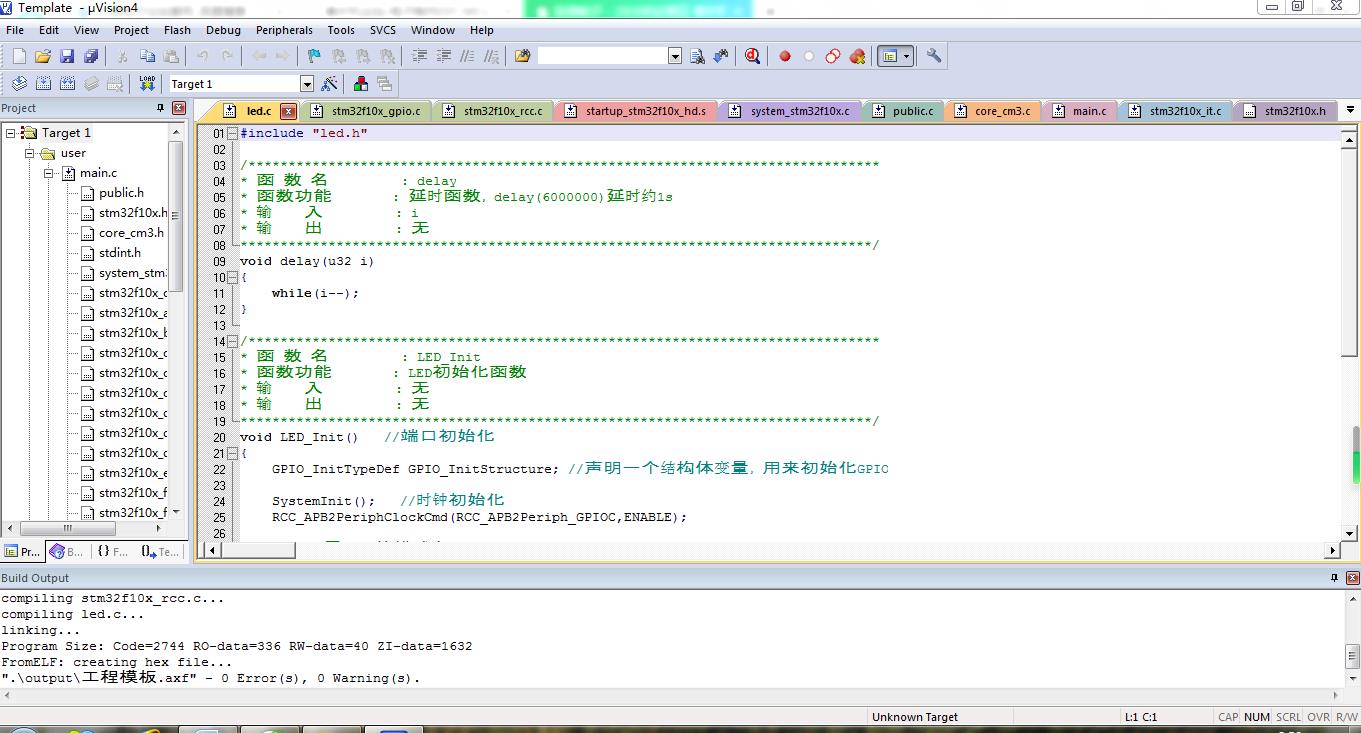This screenshot has height=733, width=1361.
Task: Kill all breakpoints icon
Action: pos(857,56)
